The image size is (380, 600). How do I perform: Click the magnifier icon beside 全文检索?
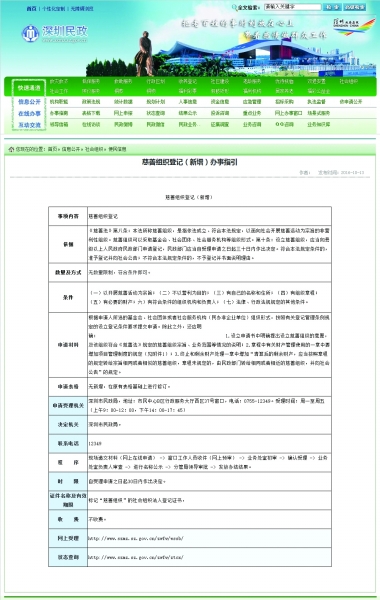[x=235, y=7]
